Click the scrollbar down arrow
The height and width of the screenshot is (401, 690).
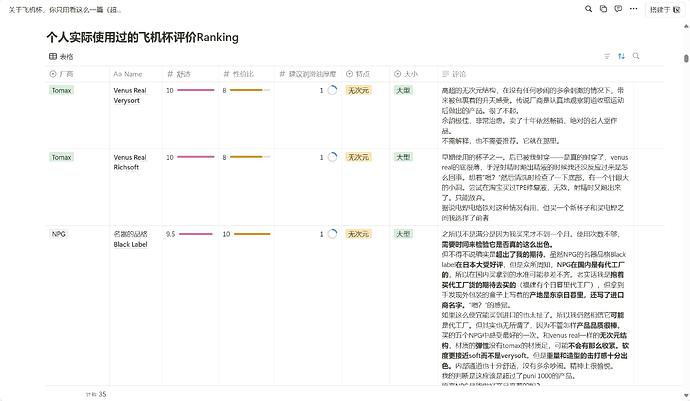tap(686, 396)
